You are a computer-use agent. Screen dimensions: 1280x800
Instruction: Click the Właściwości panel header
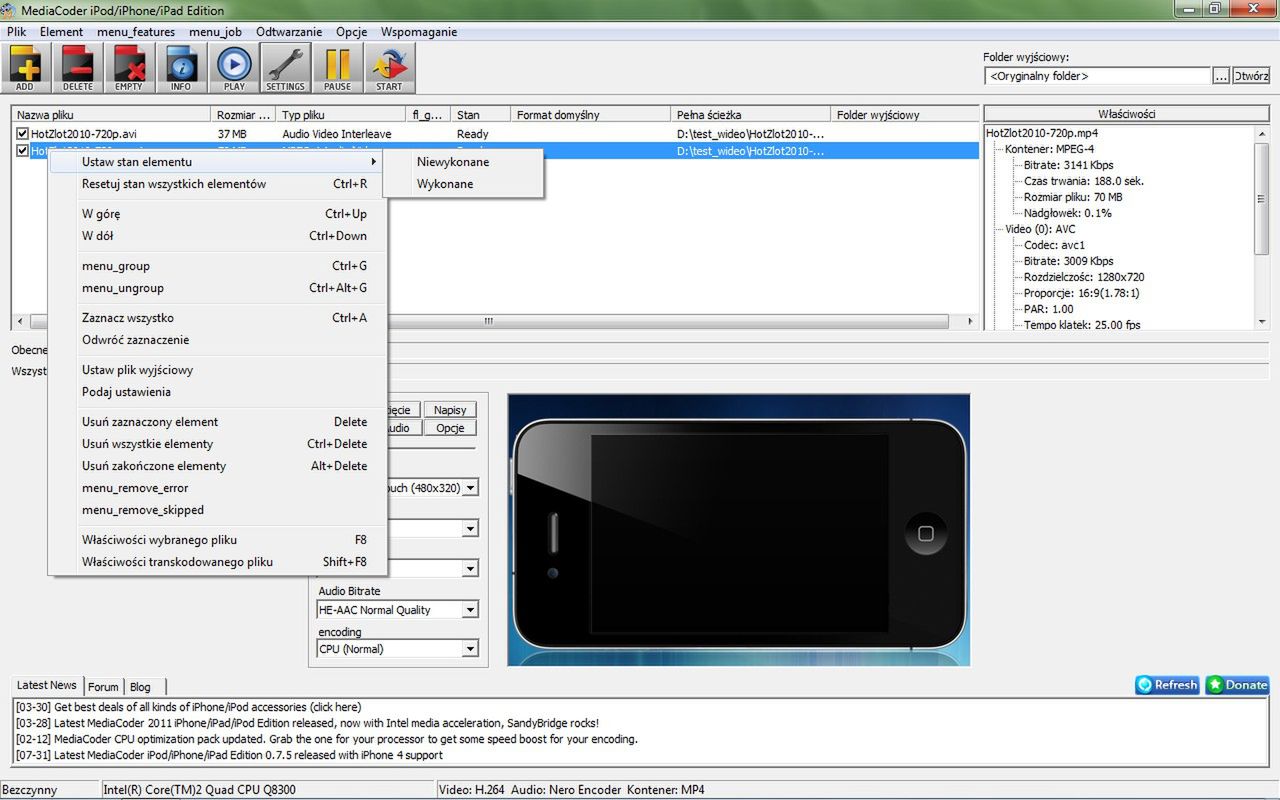click(1127, 114)
